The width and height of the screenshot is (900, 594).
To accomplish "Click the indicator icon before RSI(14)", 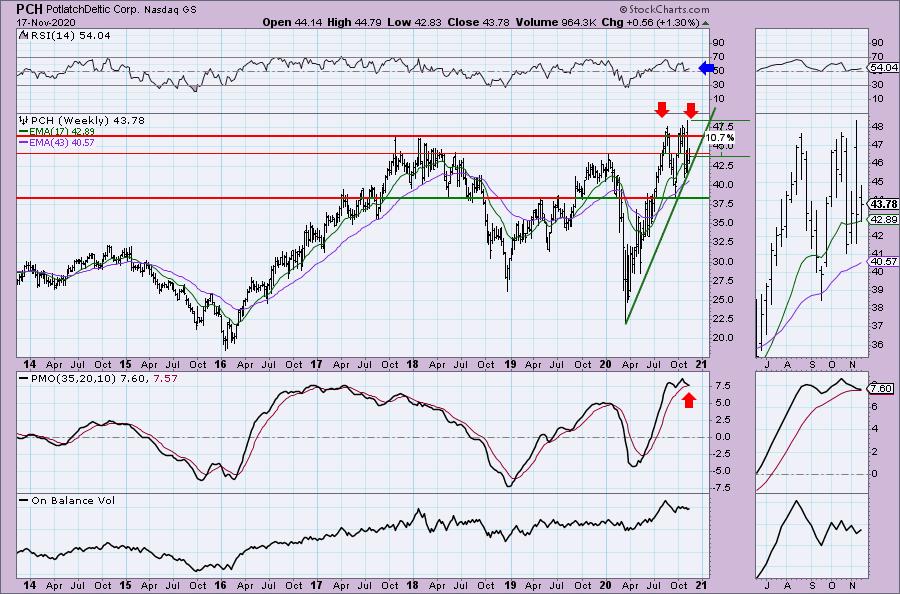I will coord(23,36).
